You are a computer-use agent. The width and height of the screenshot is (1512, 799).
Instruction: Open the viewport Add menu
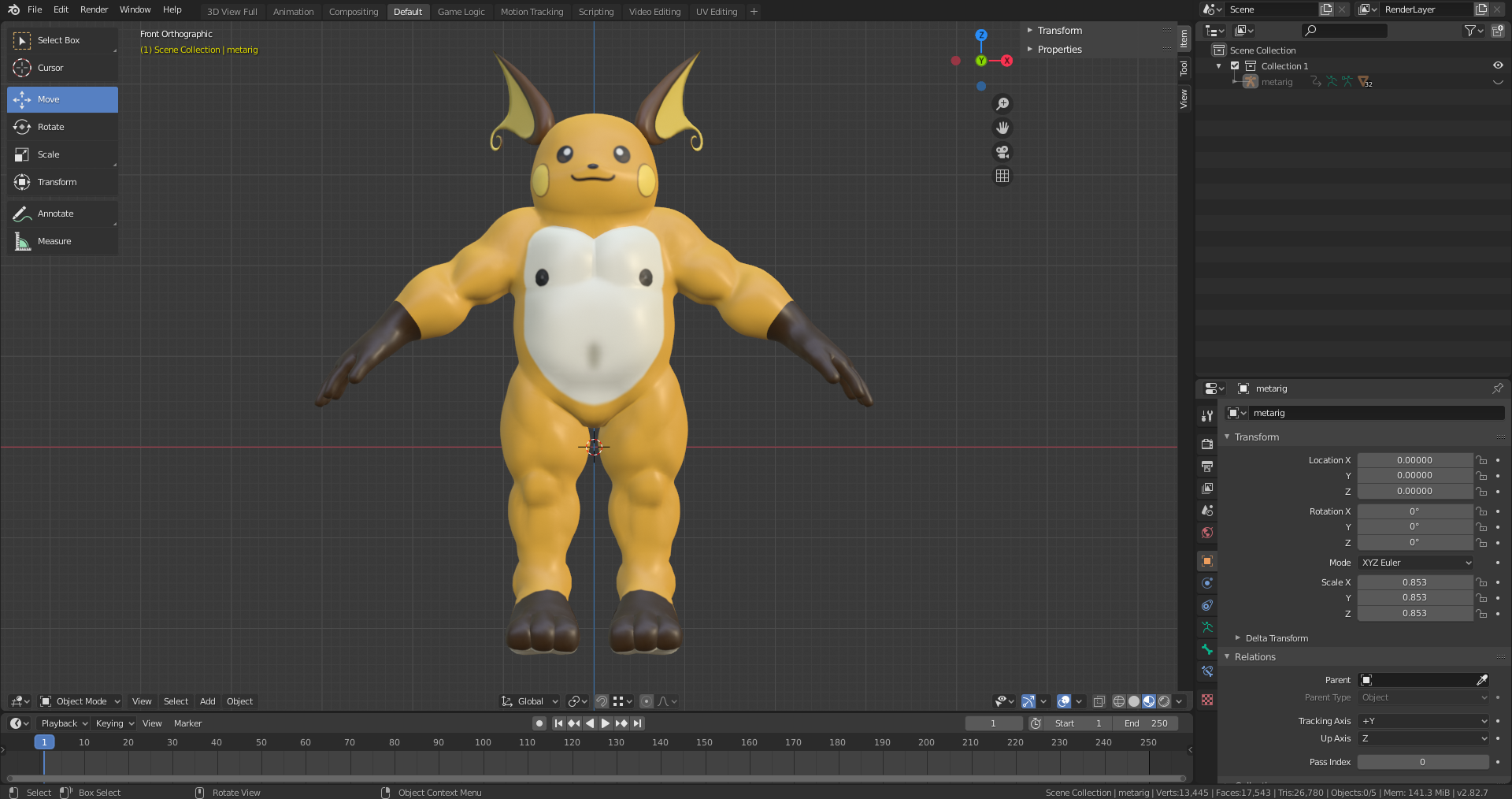pos(207,701)
